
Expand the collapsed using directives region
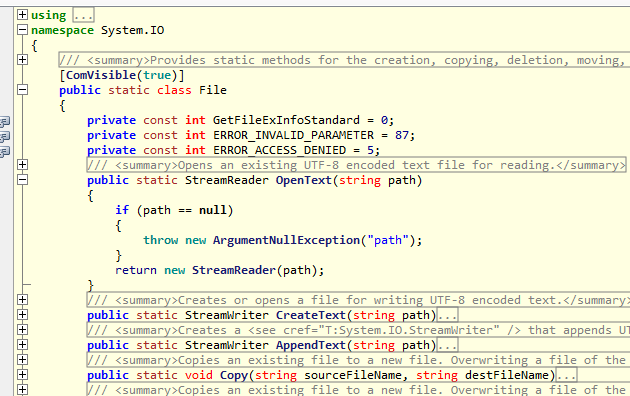22,15
